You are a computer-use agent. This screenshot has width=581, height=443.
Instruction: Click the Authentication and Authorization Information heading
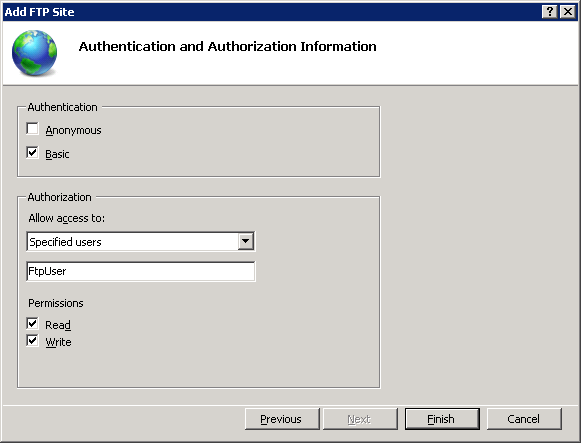point(228,47)
